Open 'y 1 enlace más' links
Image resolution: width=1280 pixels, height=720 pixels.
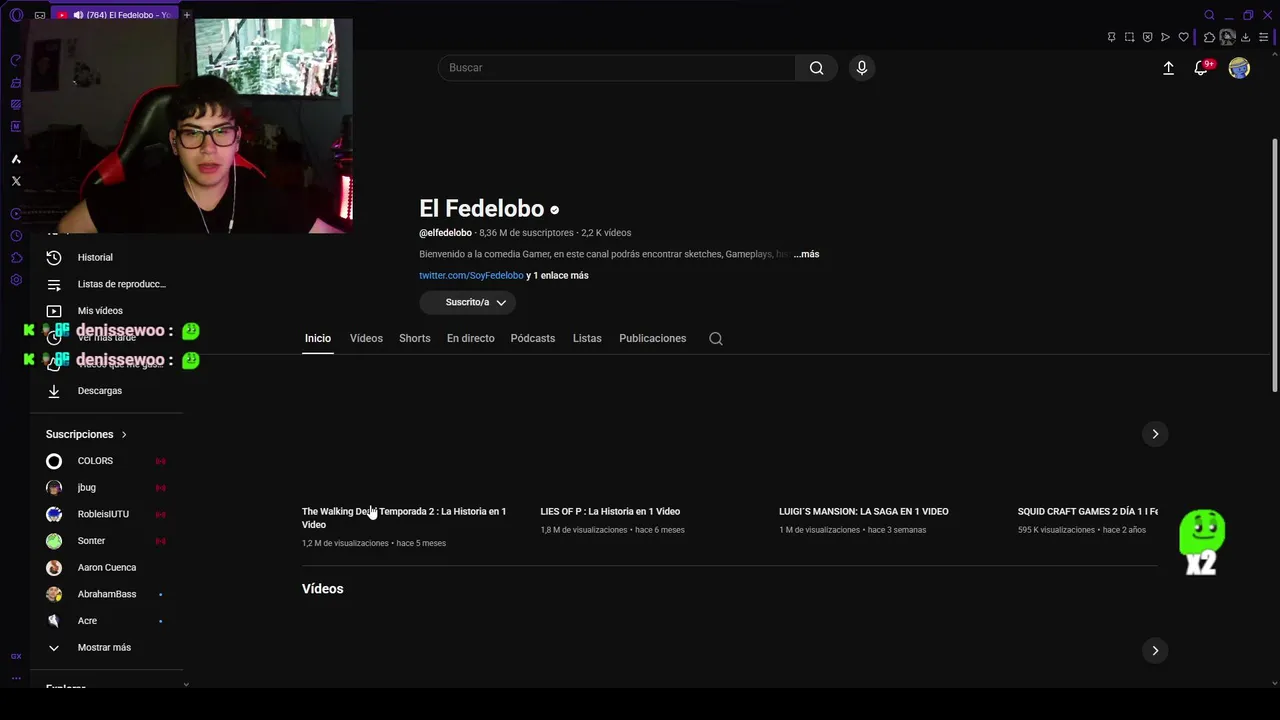pyautogui.click(x=557, y=276)
